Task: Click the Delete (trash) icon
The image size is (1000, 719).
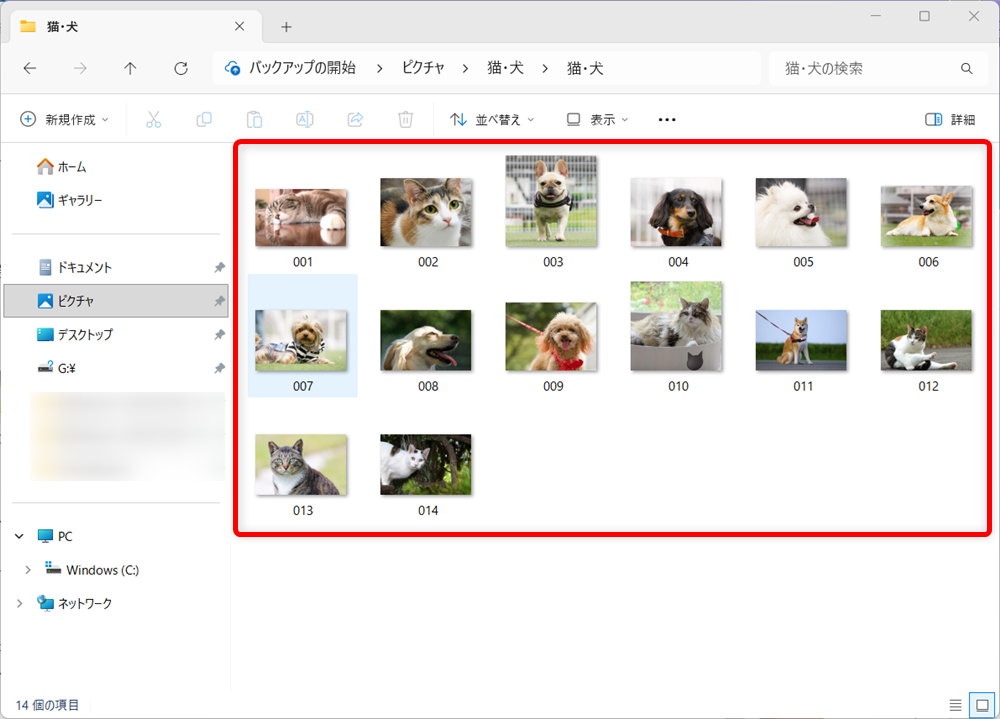Action: click(x=405, y=119)
